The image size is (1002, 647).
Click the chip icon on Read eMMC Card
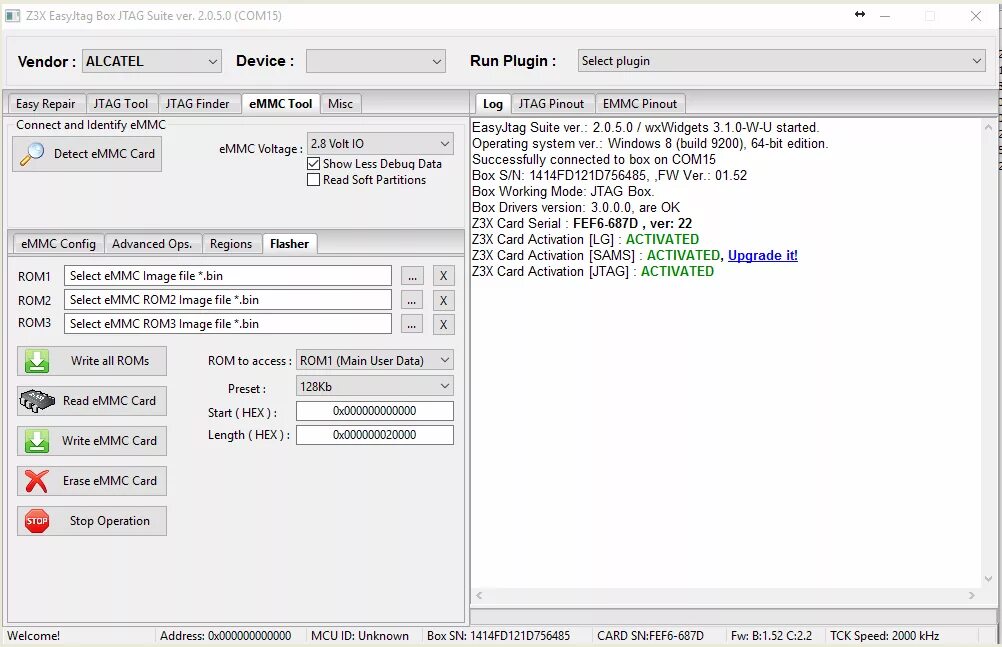(37, 401)
